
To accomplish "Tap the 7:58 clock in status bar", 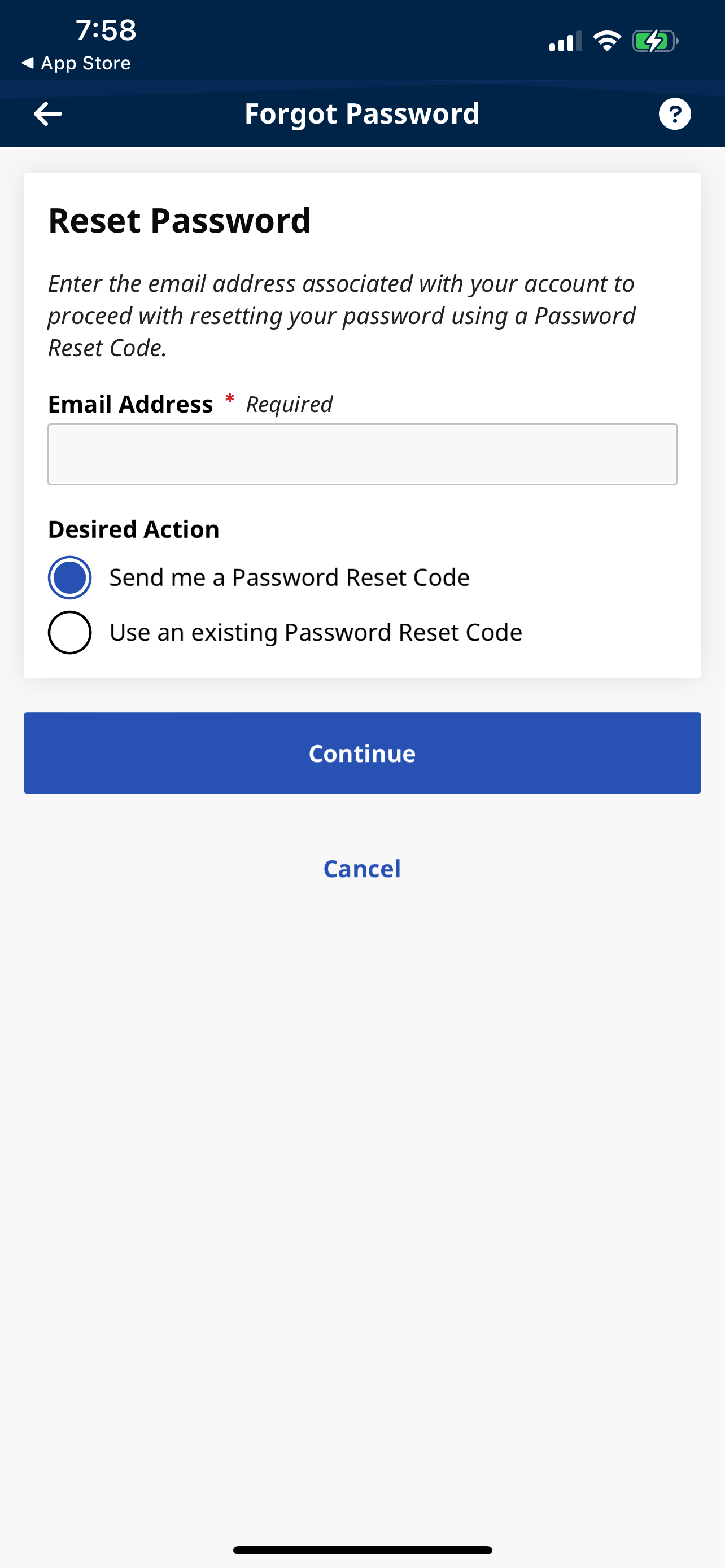I will 106,30.
